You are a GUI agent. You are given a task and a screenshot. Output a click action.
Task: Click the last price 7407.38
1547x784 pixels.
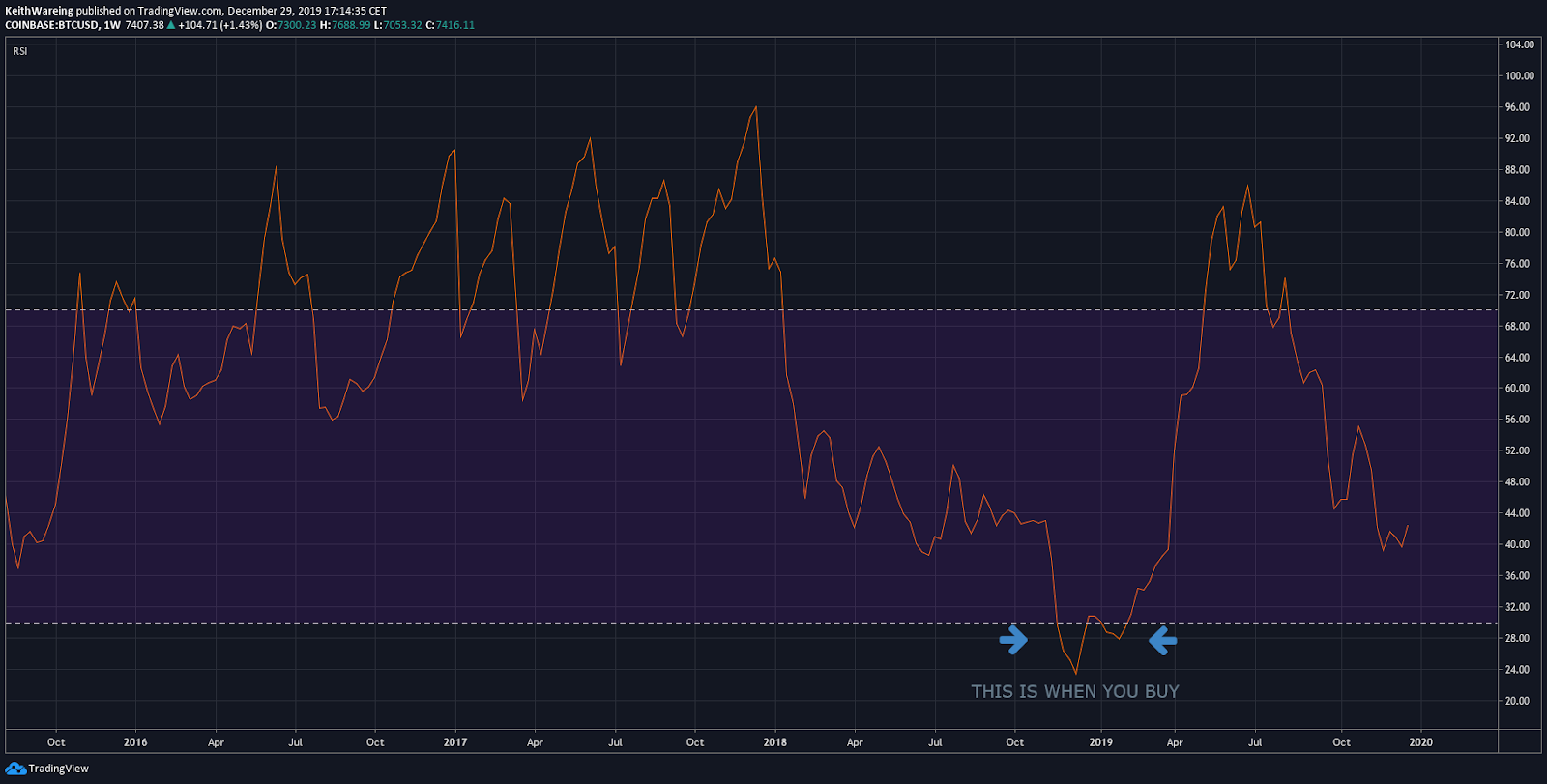coord(144,25)
